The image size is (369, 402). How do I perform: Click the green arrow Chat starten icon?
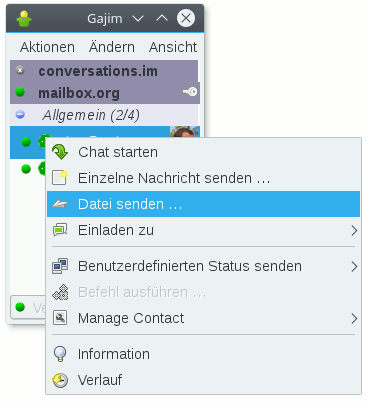click(60, 152)
